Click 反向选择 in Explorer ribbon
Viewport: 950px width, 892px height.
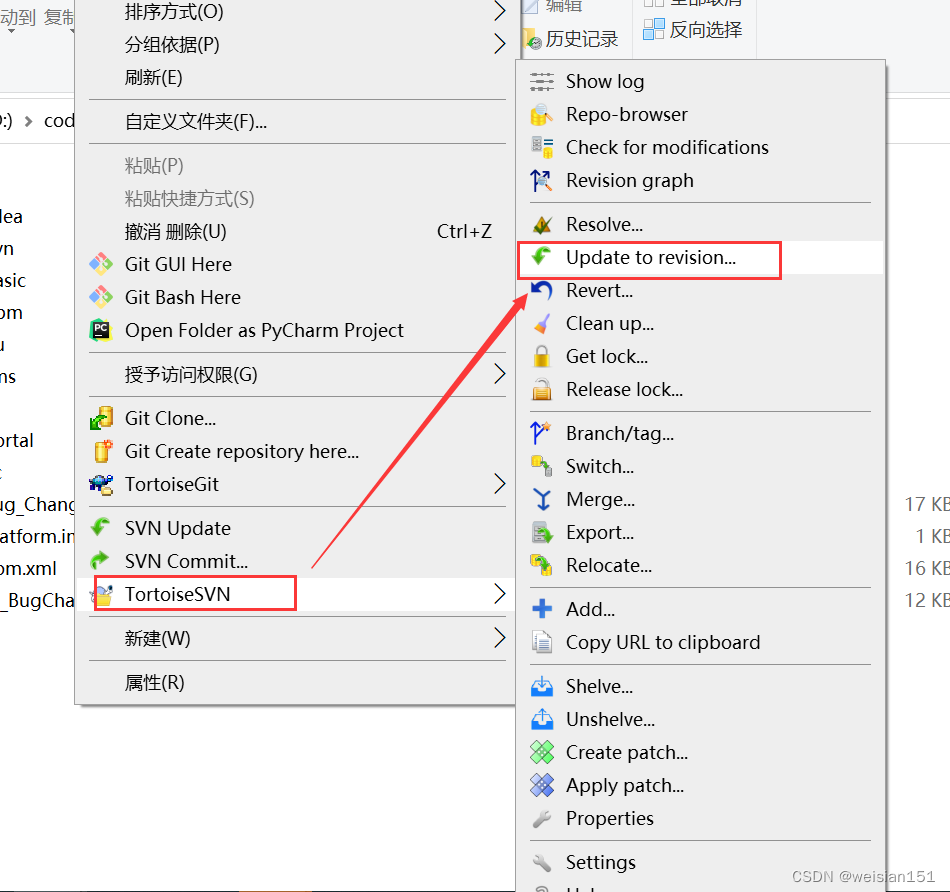693,29
